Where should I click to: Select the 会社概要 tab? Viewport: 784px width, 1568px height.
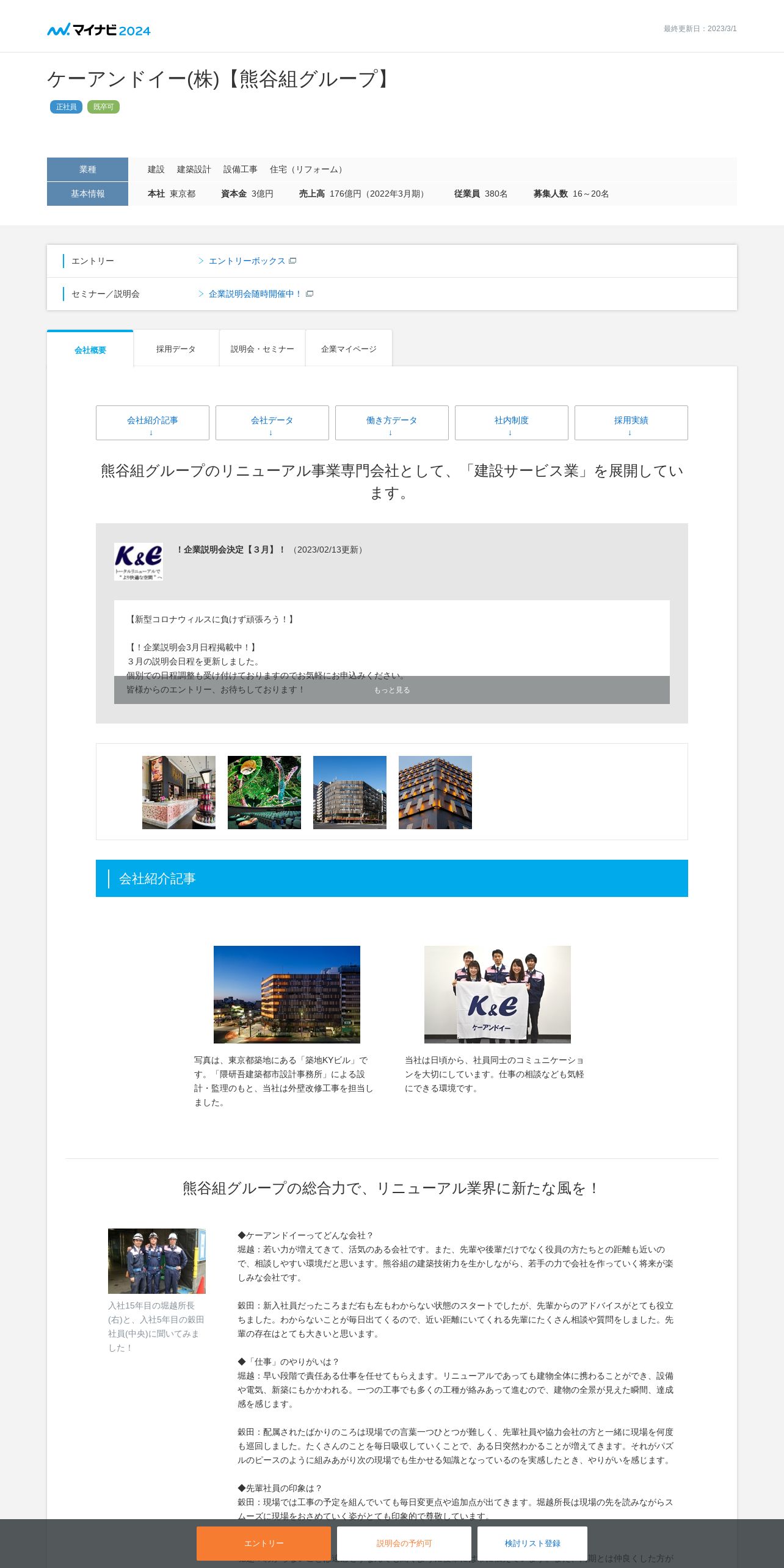pyautogui.click(x=90, y=349)
